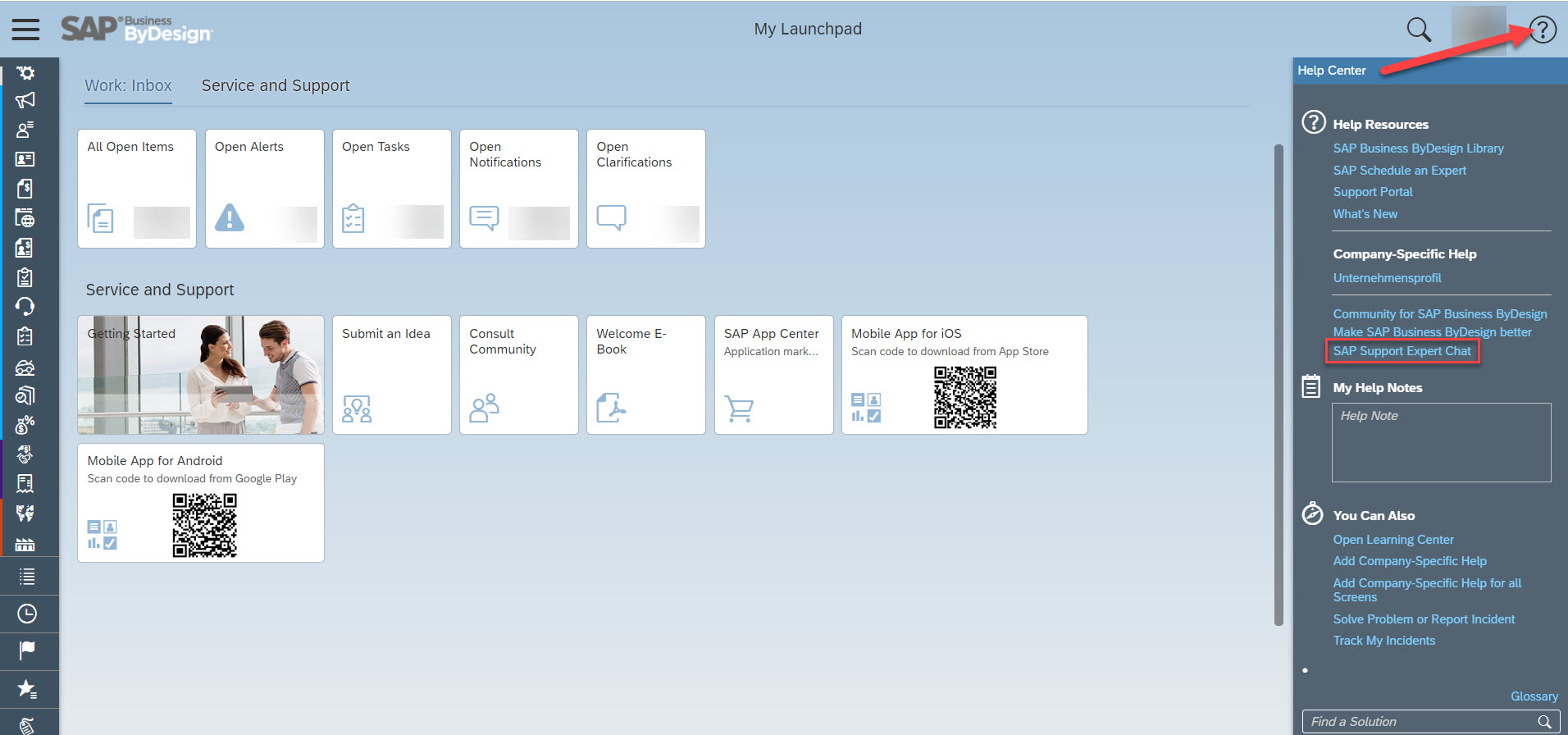Open the Unternehmensprofil link
Screen dimensions: 1568x735
pyautogui.click(x=1387, y=278)
